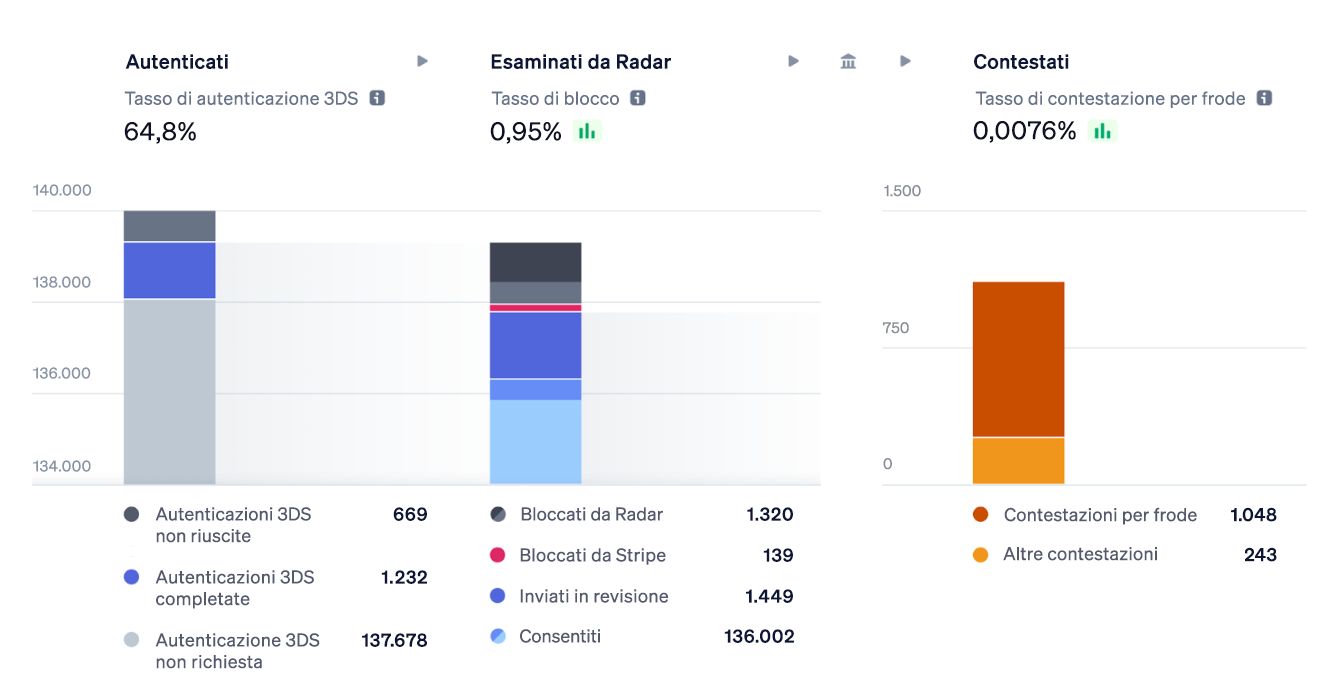The height and width of the screenshot is (686, 1342).
Task: Click Contestazioni per frode legend dot
Action: click(981, 515)
